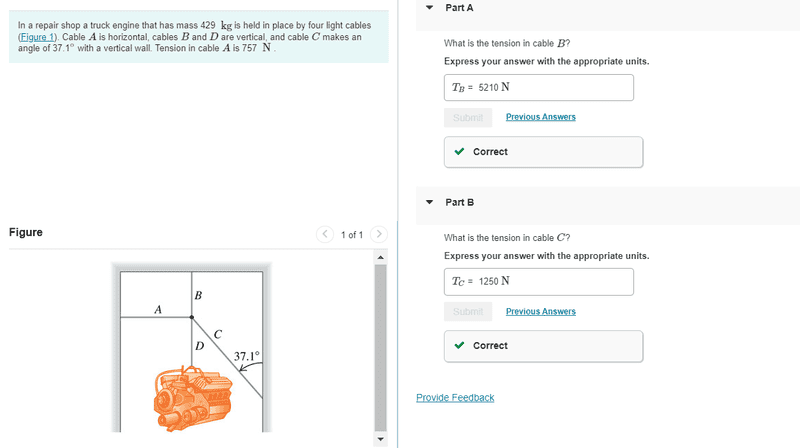800x448 pixels.
Task: Go to the previous figure arrow
Action: click(325, 235)
